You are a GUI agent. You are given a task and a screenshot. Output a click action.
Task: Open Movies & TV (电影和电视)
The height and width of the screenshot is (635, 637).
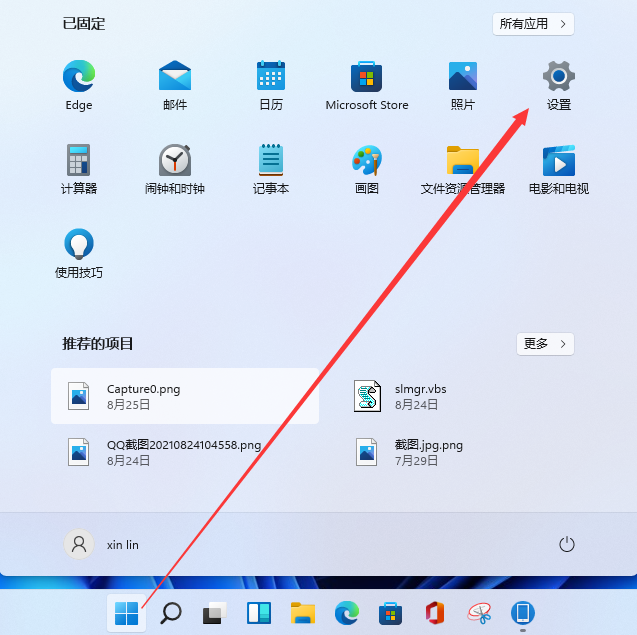[x=558, y=161]
